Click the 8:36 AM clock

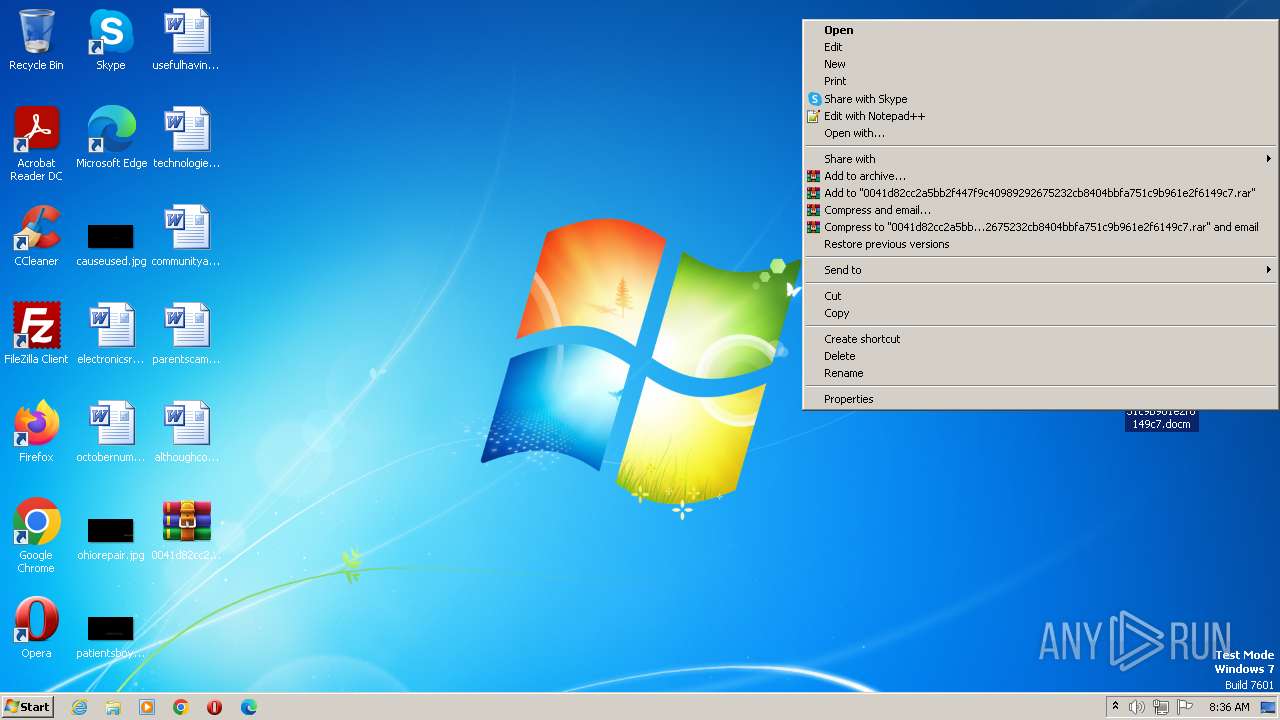pos(1229,707)
